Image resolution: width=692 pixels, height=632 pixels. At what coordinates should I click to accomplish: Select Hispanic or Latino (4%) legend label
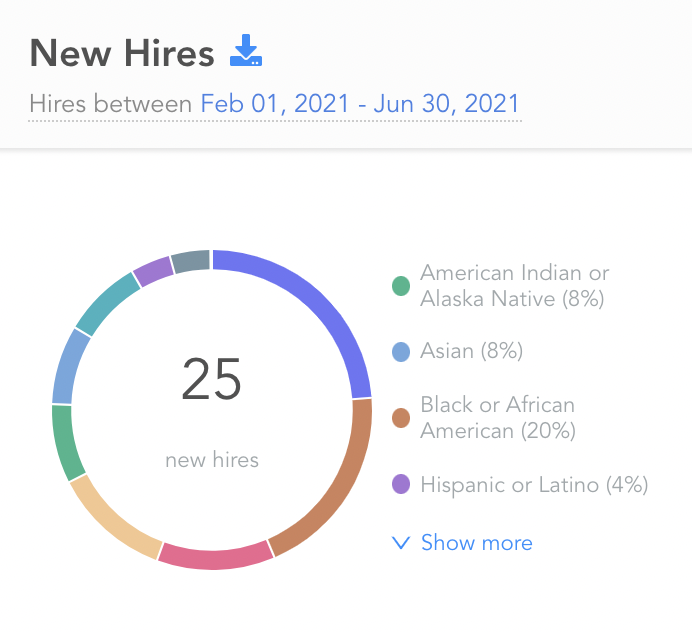[x=534, y=485]
